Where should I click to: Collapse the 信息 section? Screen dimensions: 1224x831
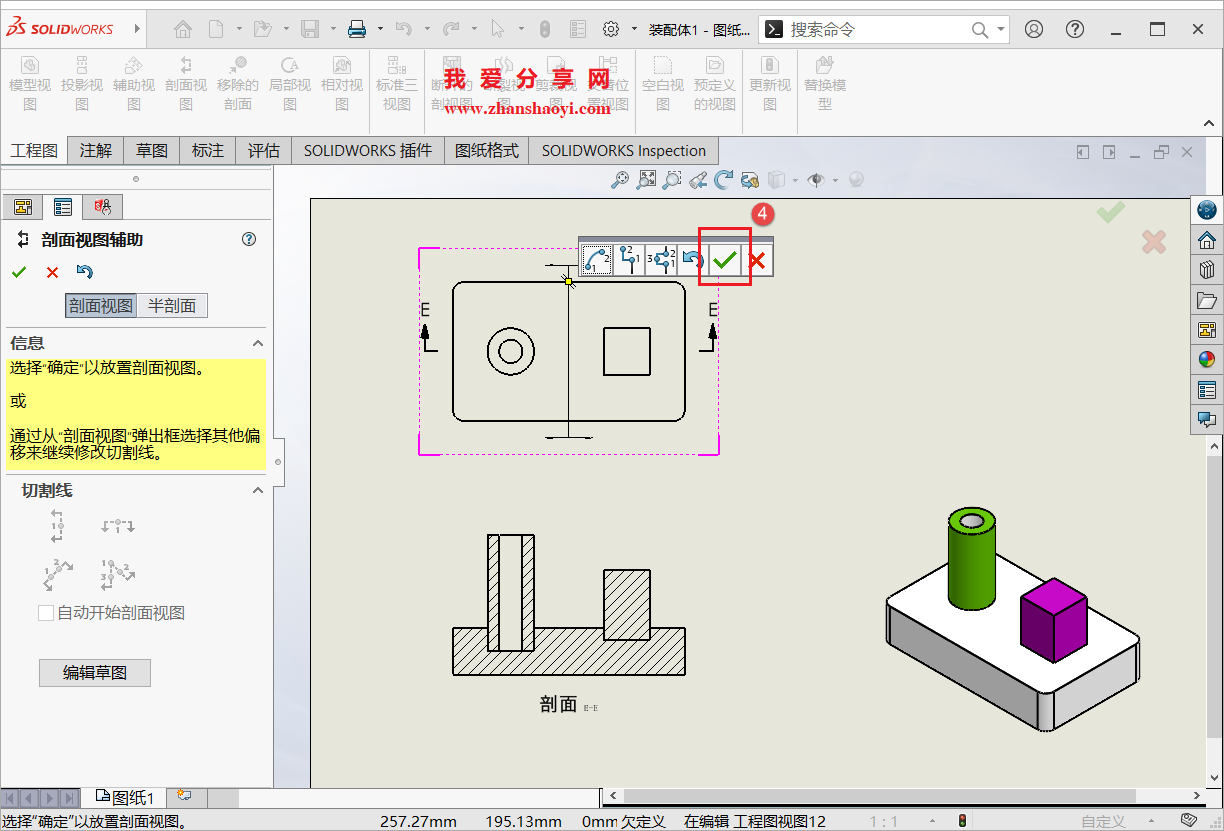(x=258, y=343)
